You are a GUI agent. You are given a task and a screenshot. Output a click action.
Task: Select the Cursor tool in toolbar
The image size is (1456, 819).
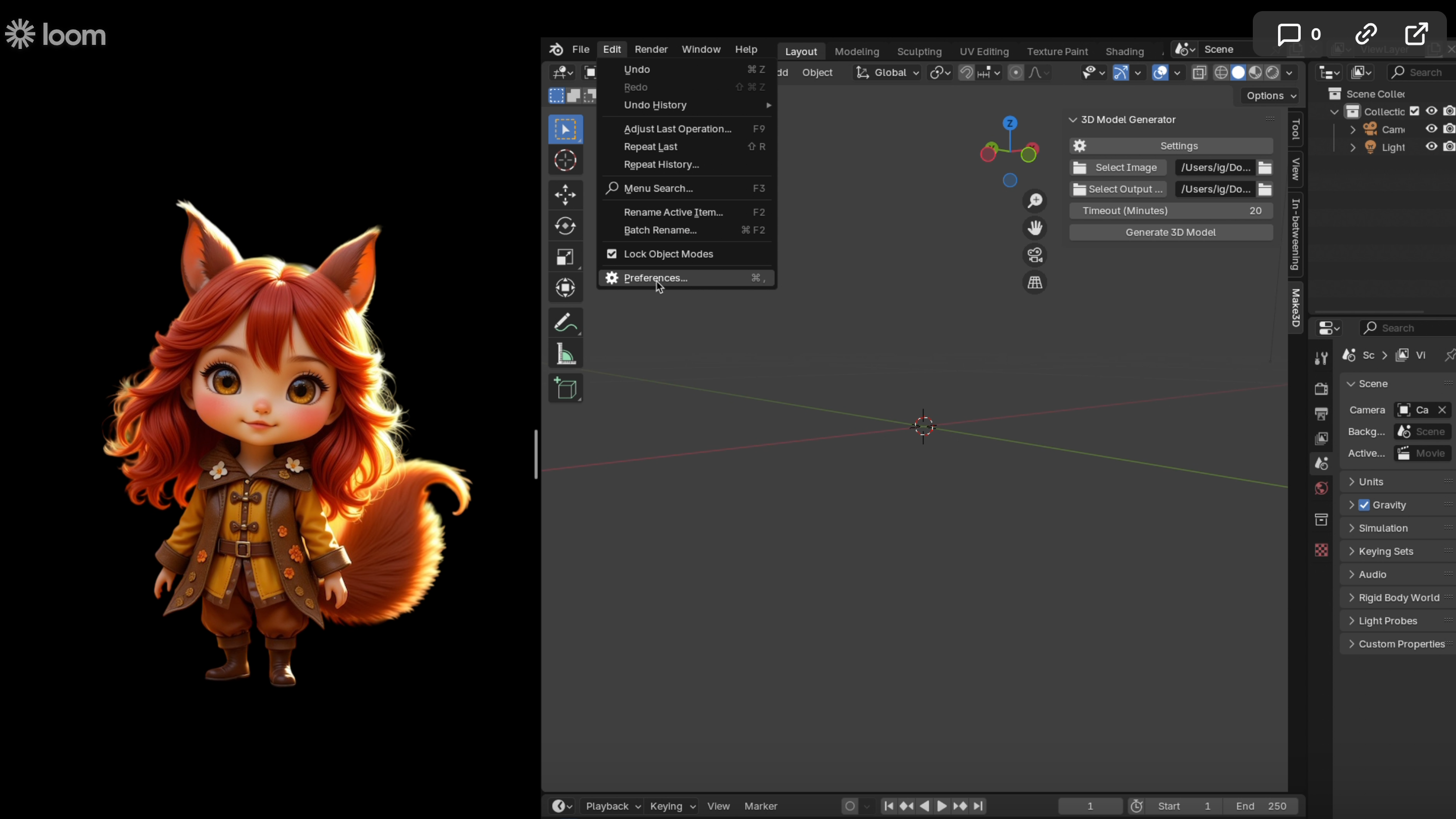565,160
